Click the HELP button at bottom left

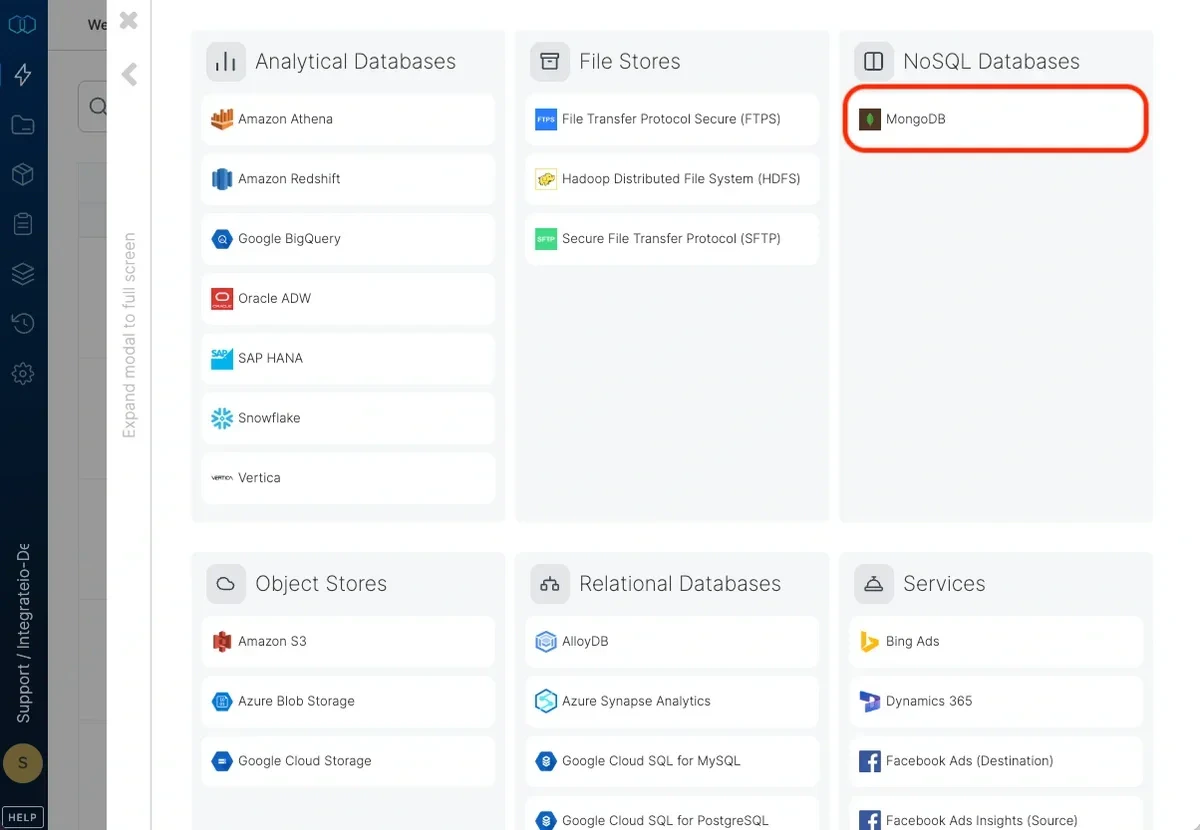[22, 816]
